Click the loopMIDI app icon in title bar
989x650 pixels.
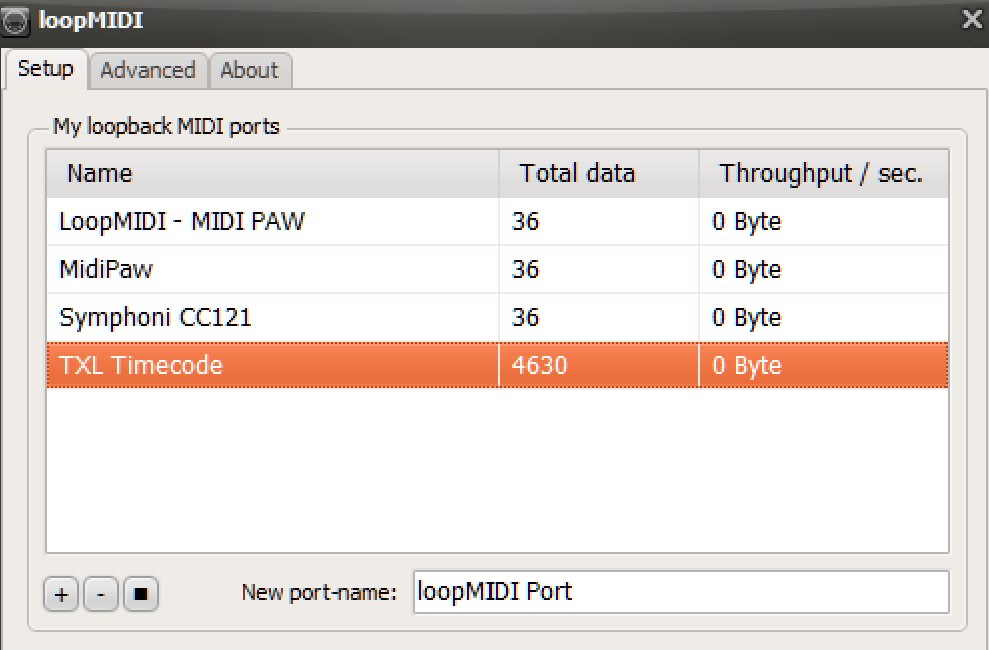(17, 20)
